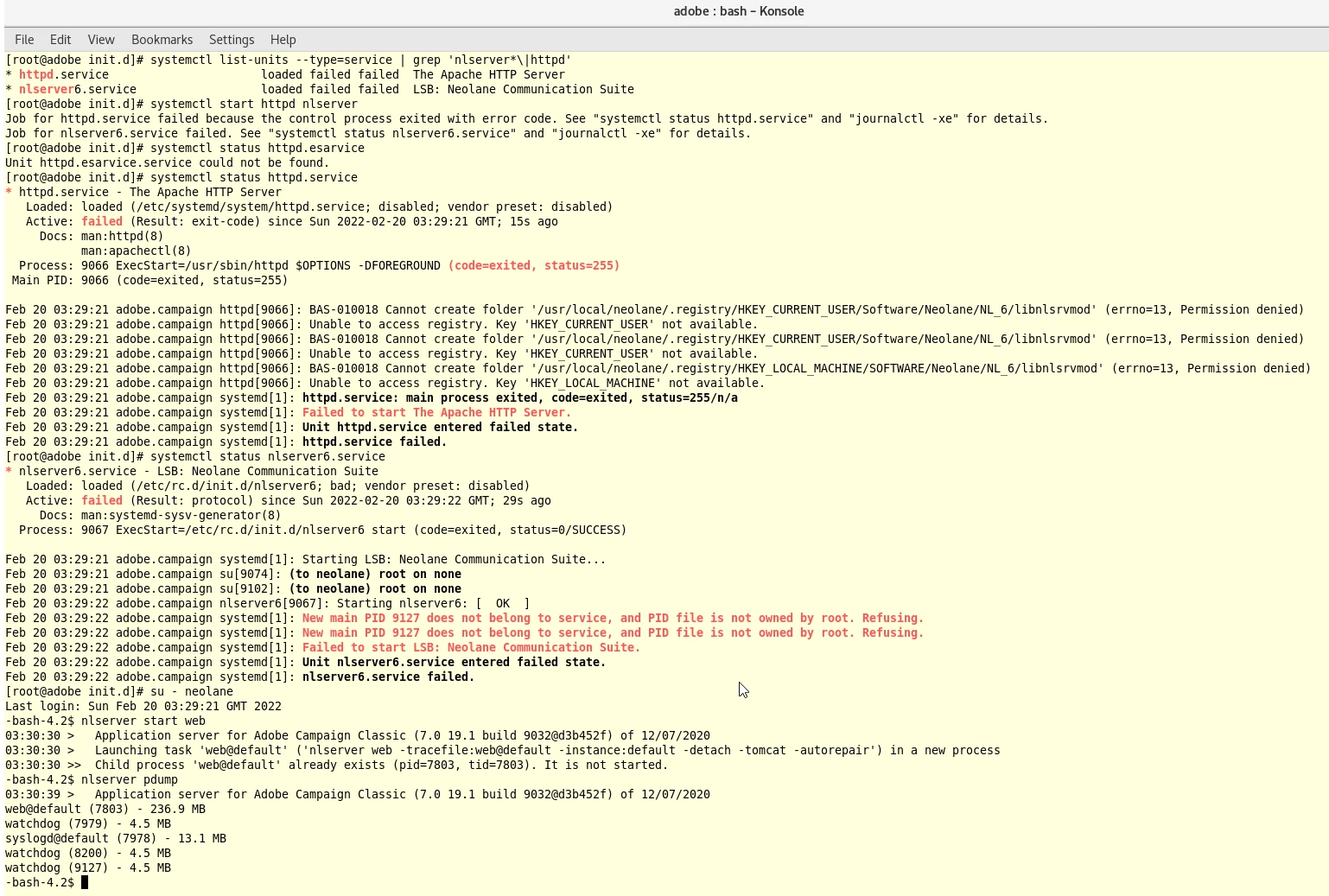Click red 'Failed to start The Apache HTTP Server.'
Image resolution: width=1329 pixels, height=896 pixels.
(x=437, y=413)
